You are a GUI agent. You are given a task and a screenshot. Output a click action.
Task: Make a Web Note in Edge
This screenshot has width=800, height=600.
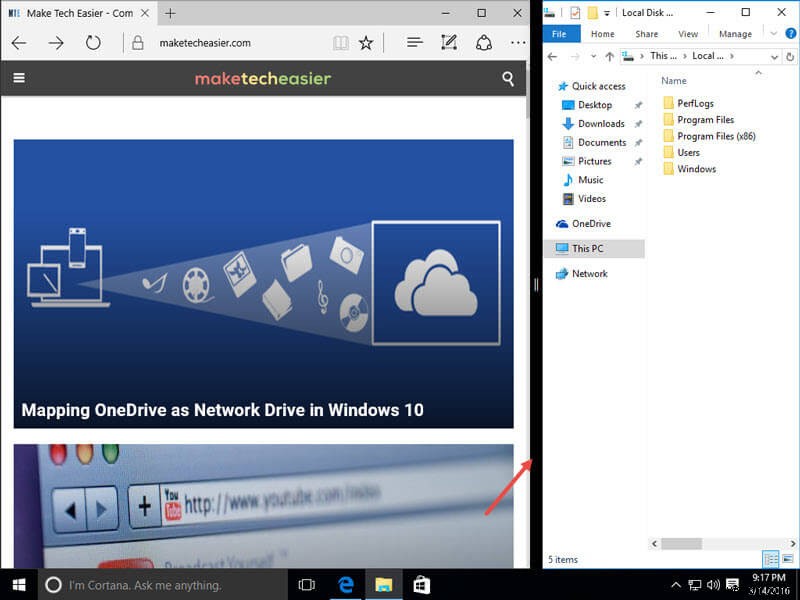coord(448,43)
